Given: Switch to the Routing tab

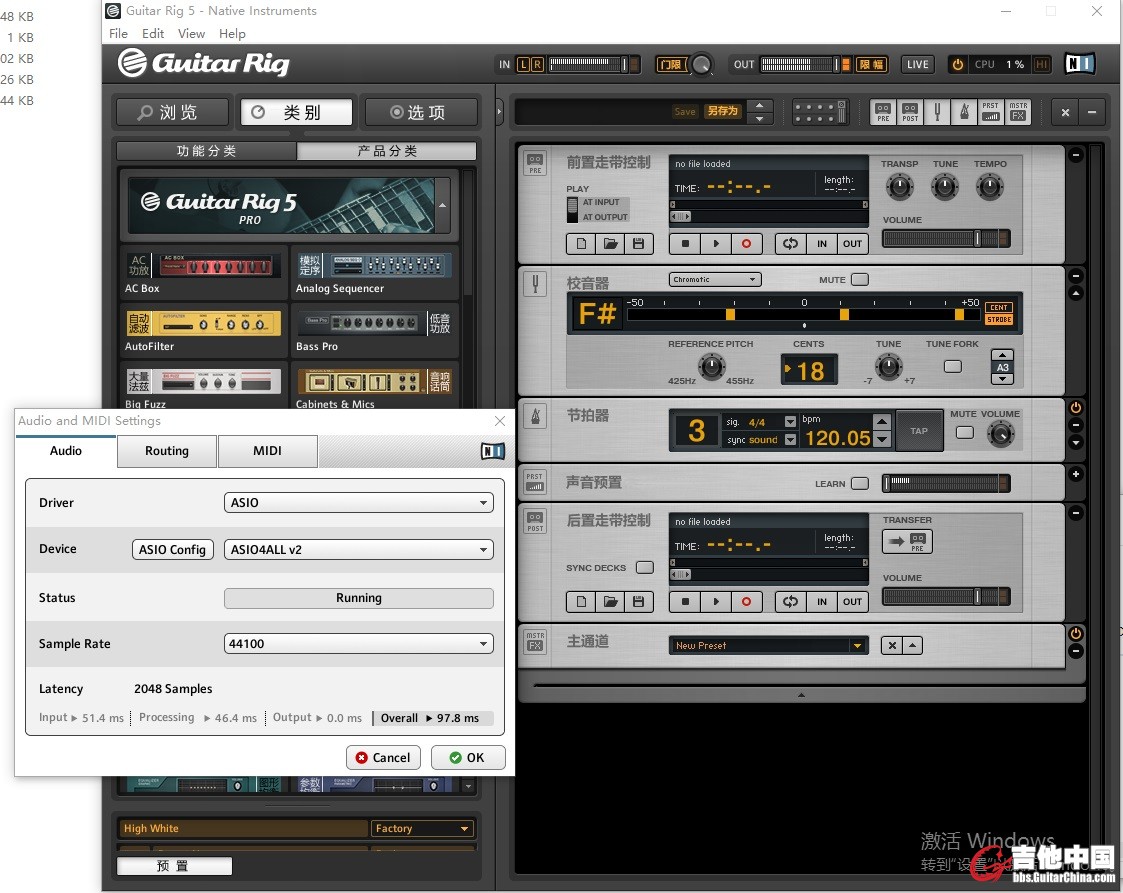Looking at the screenshot, I should pyautogui.click(x=167, y=451).
